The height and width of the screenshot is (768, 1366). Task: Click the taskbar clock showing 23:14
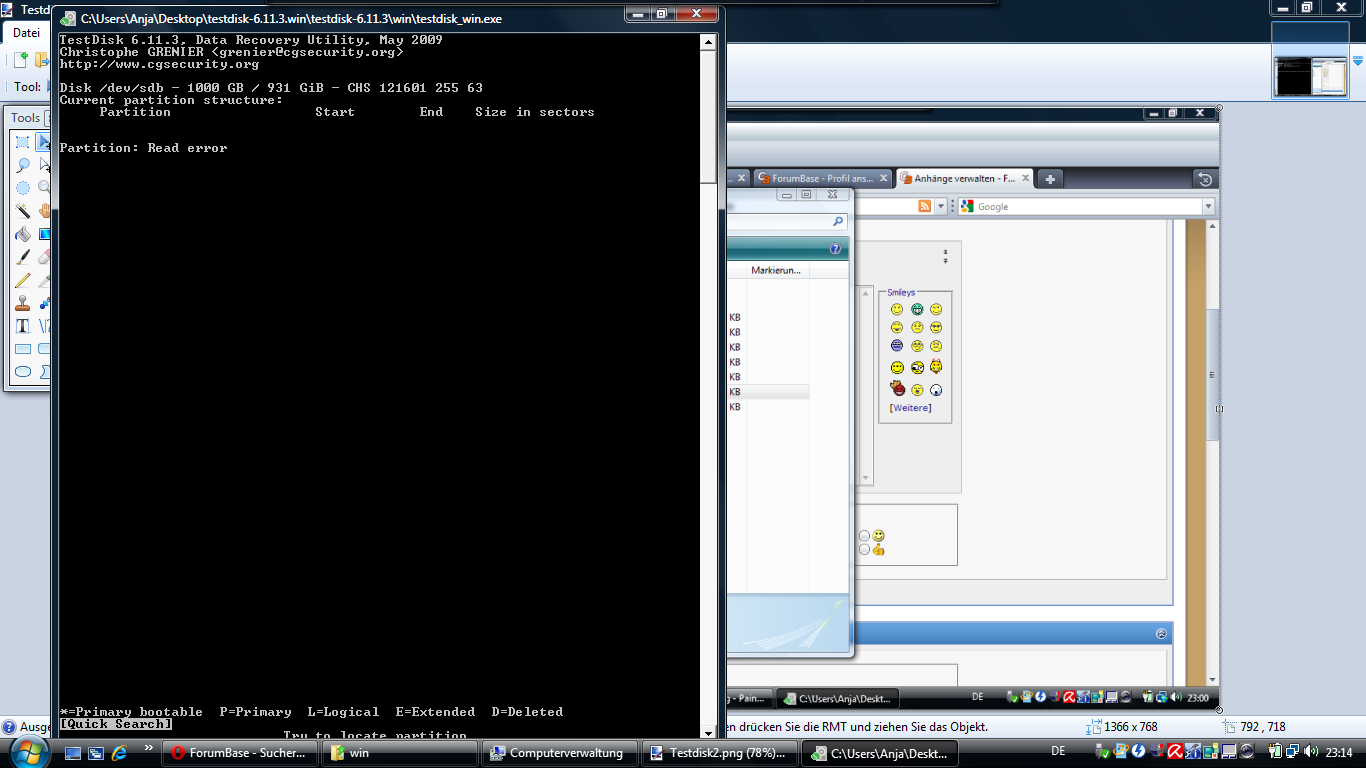point(1338,752)
